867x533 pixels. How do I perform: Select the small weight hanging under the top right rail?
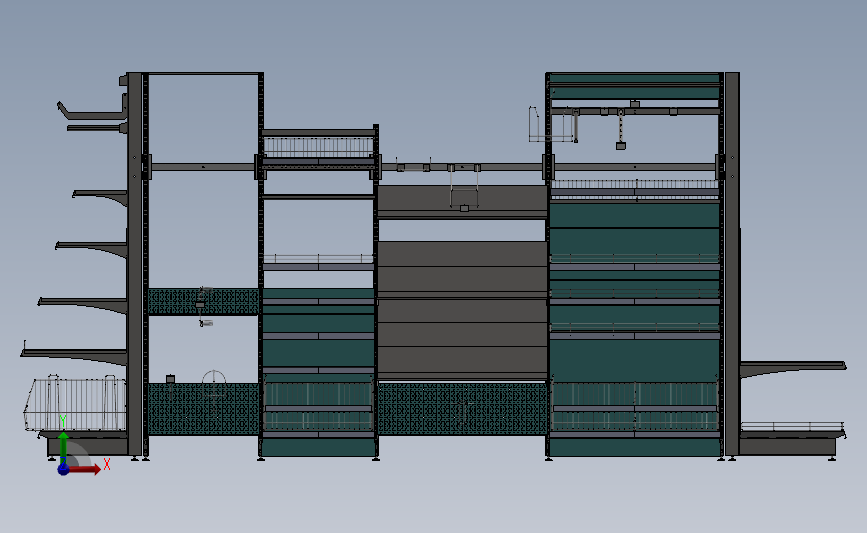tap(621, 146)
